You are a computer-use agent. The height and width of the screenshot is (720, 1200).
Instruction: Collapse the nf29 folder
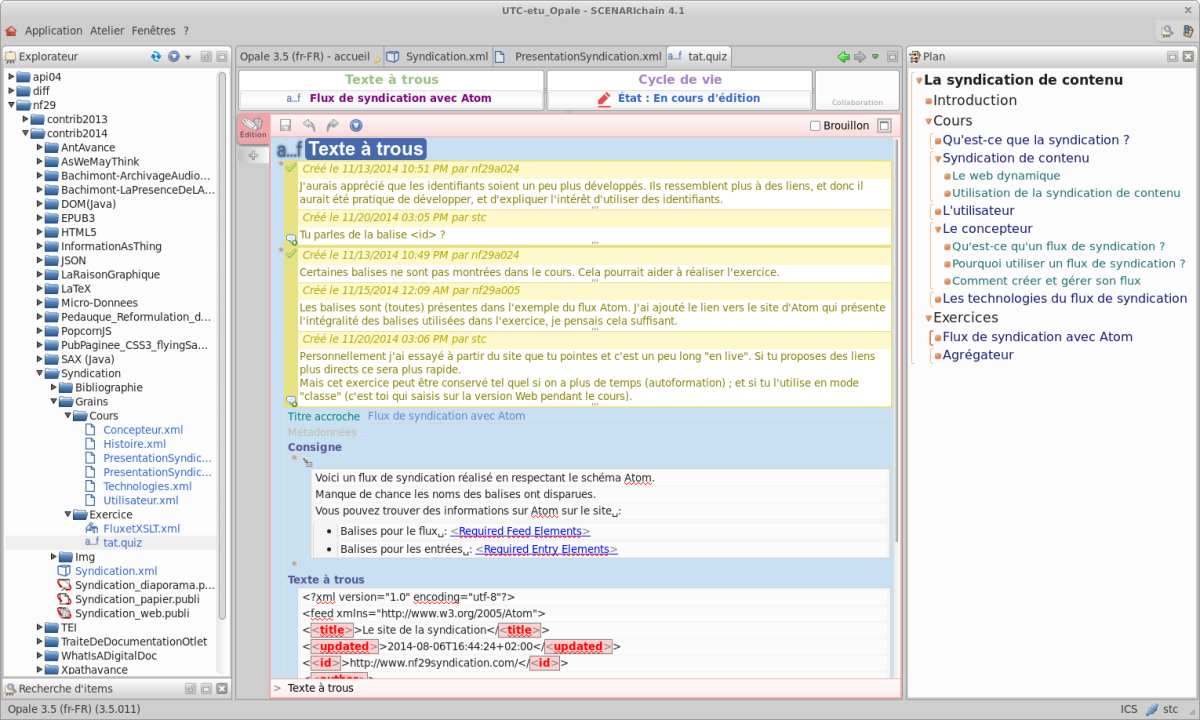click(11, 105)
